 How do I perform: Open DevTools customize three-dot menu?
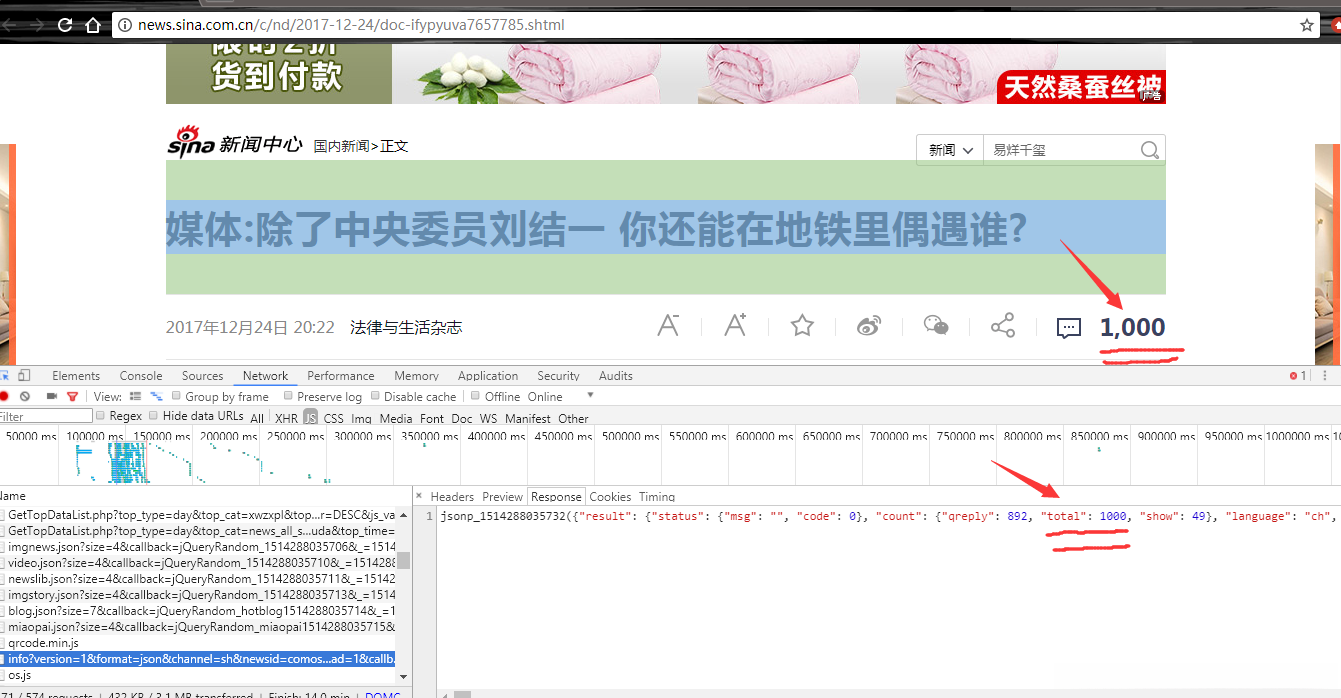click(1327, 376)
